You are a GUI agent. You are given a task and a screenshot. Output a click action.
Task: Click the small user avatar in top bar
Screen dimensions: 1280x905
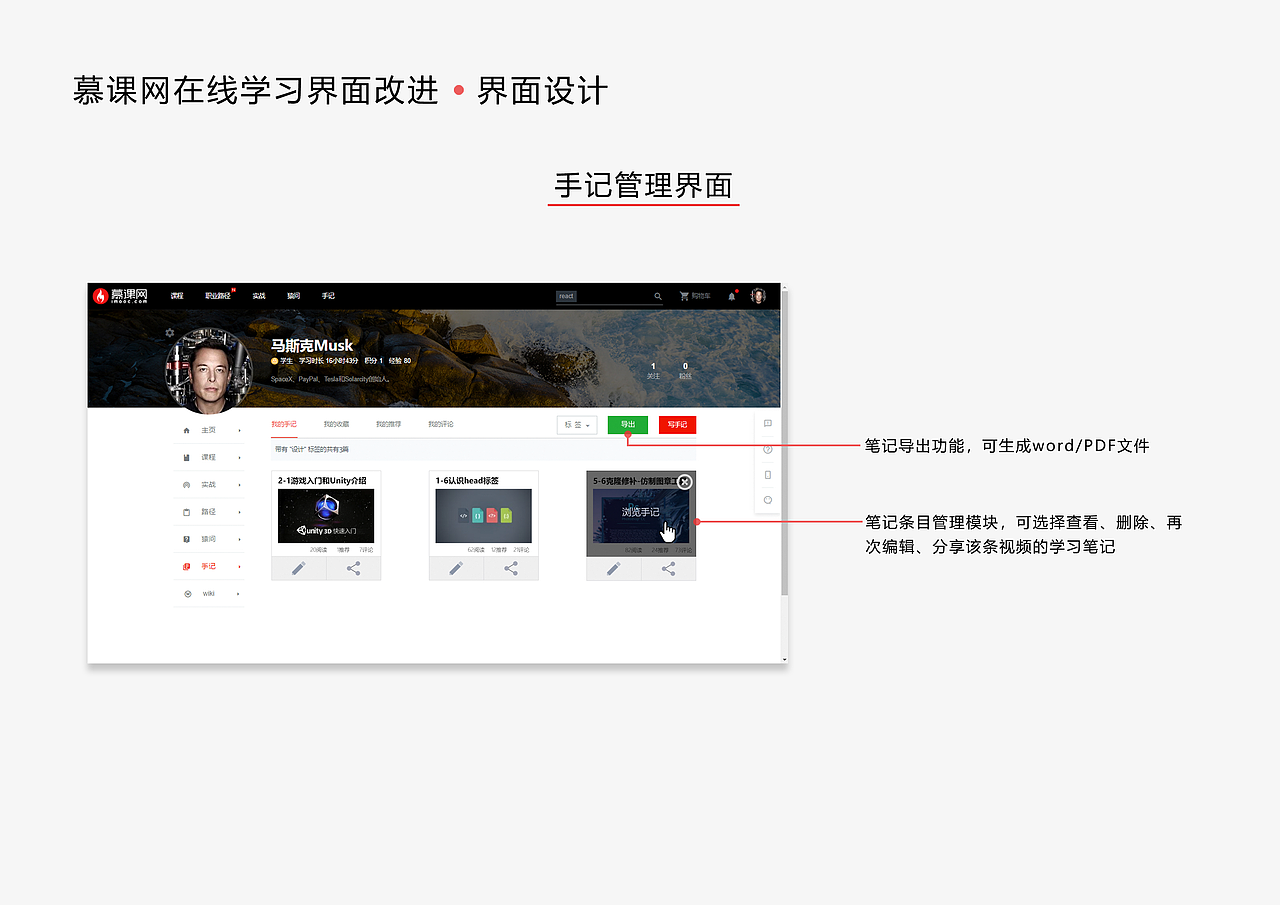pyautogui.click(x=758, y=296)
